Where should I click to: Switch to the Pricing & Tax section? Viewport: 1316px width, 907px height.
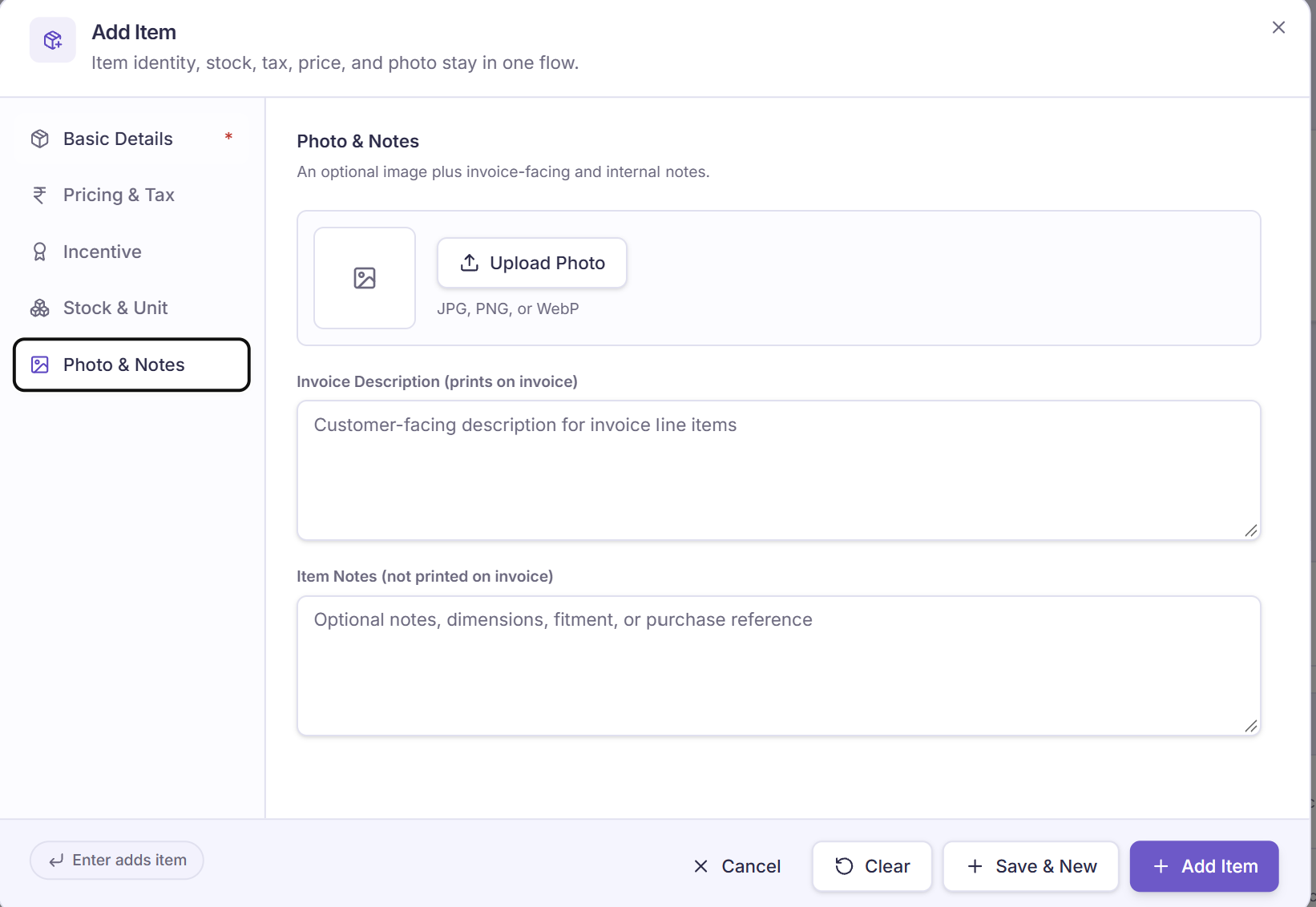[x=132, y=195]
